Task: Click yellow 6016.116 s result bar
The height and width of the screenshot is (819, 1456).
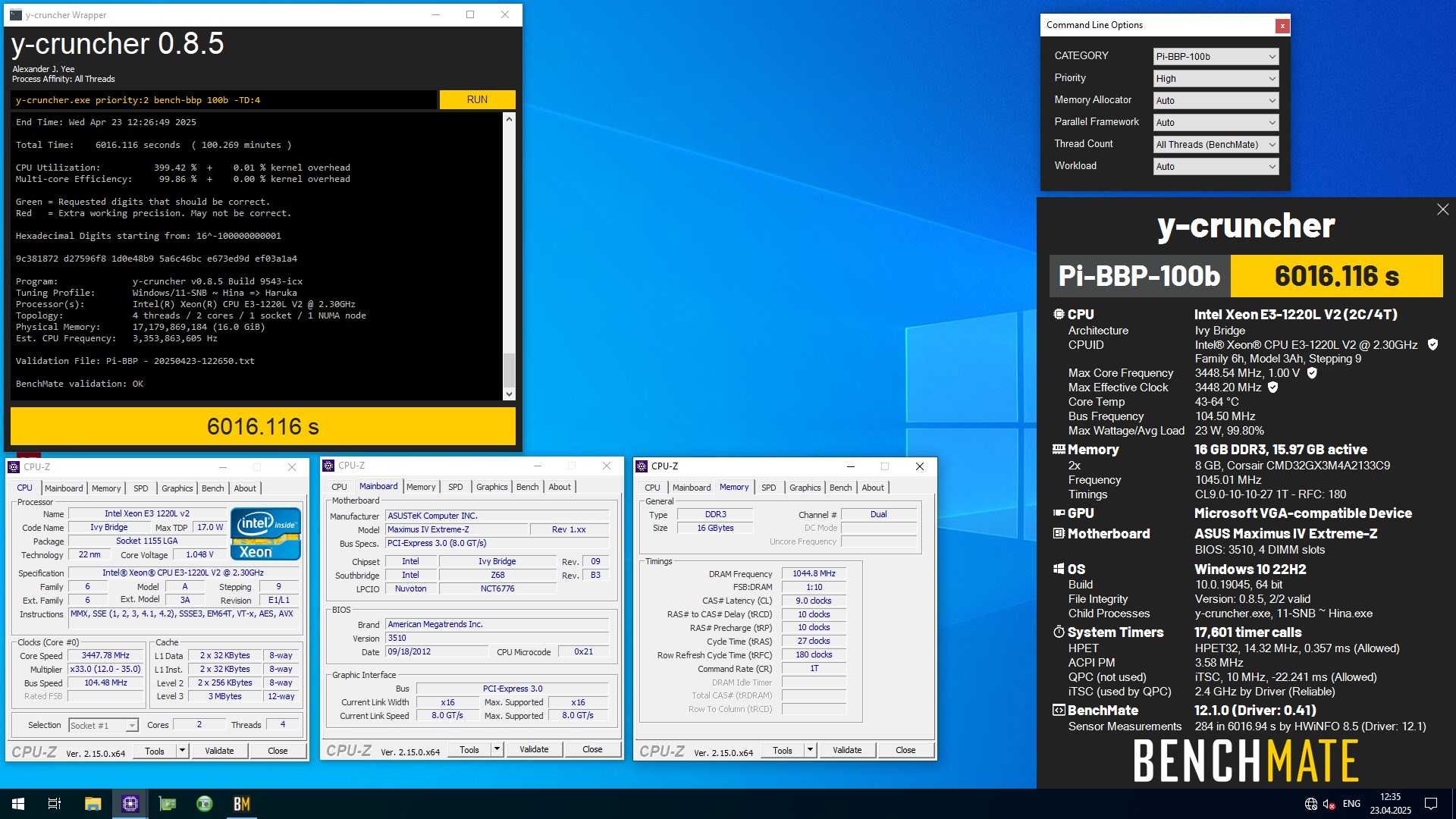Action: click(263, 426)
